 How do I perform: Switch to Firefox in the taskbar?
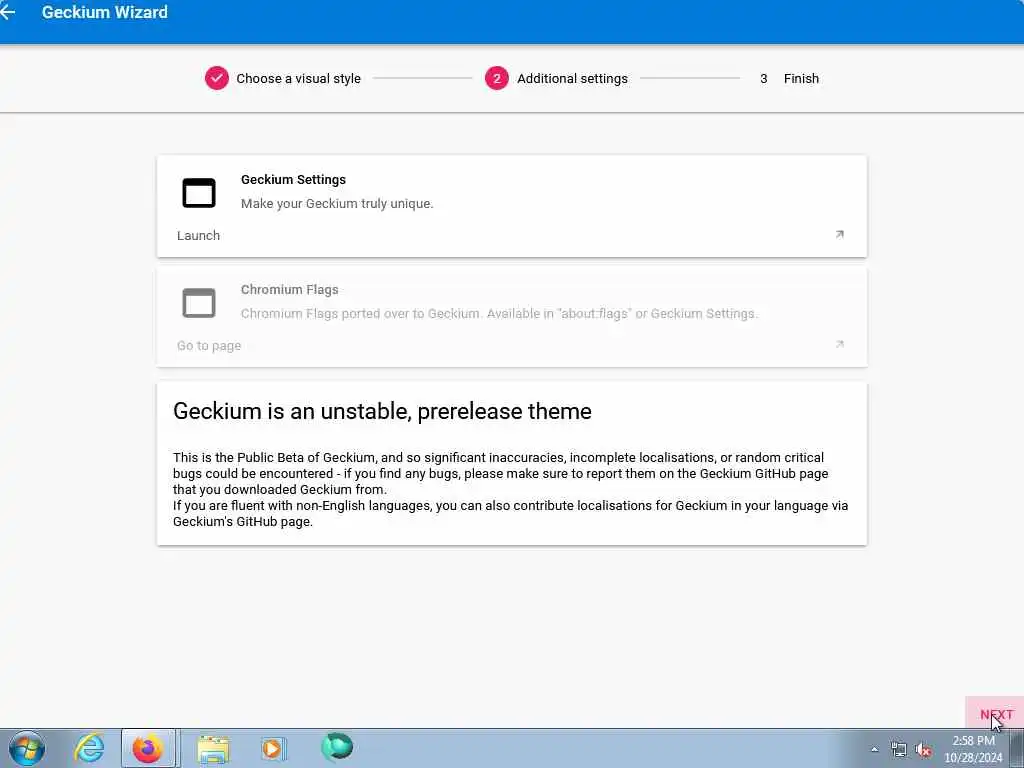coord(148,748)
